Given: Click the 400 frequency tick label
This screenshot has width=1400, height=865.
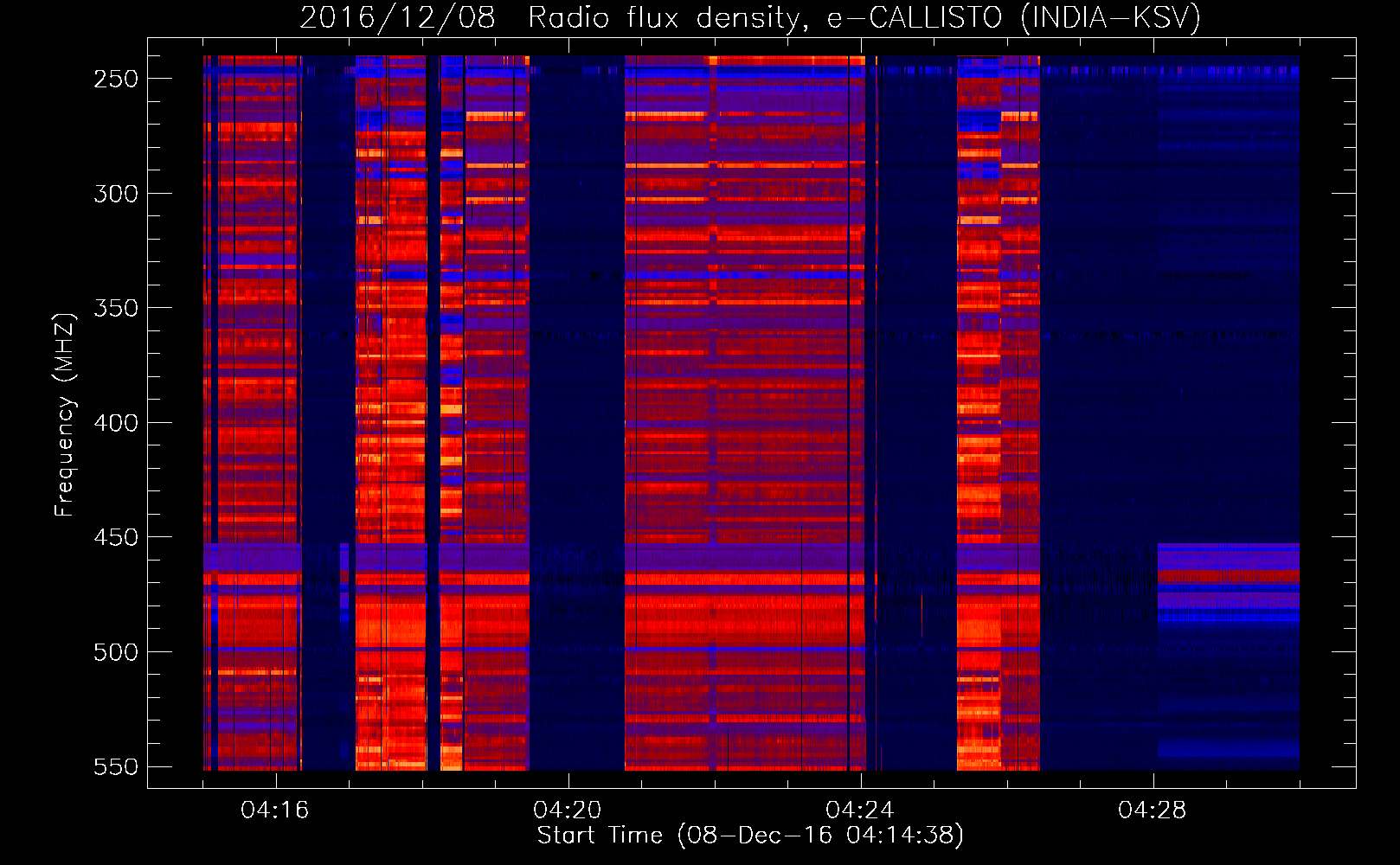Looking at the screenshot, I should [116, 423].
